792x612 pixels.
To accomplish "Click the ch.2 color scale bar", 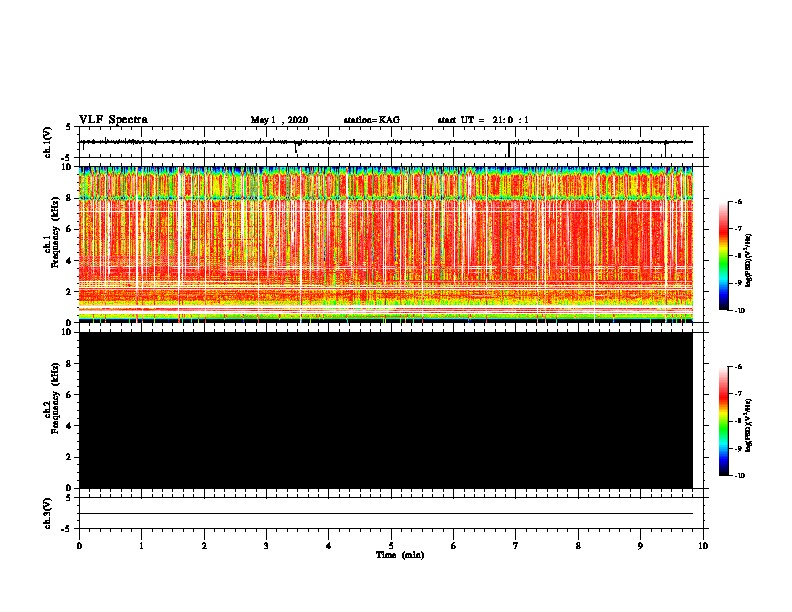I will tap(724, 421).
